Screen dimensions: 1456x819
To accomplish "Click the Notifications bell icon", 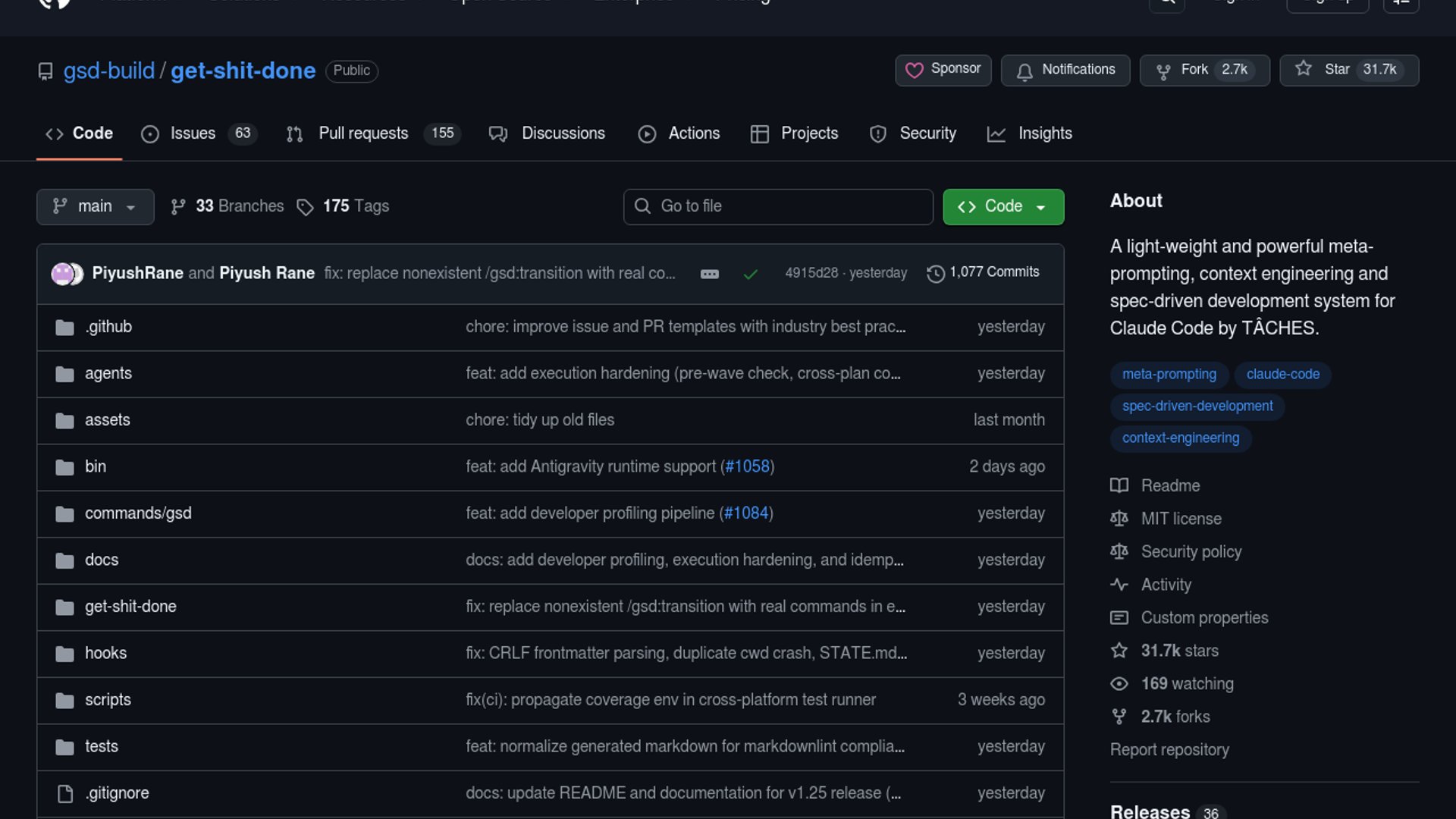I will [x=1025, y=71].
